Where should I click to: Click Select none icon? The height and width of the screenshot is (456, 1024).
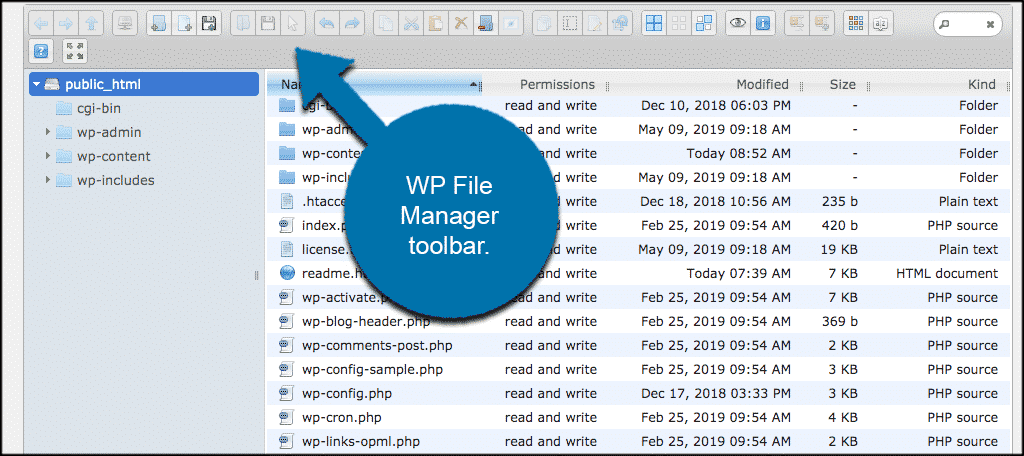tap(679, 24)
